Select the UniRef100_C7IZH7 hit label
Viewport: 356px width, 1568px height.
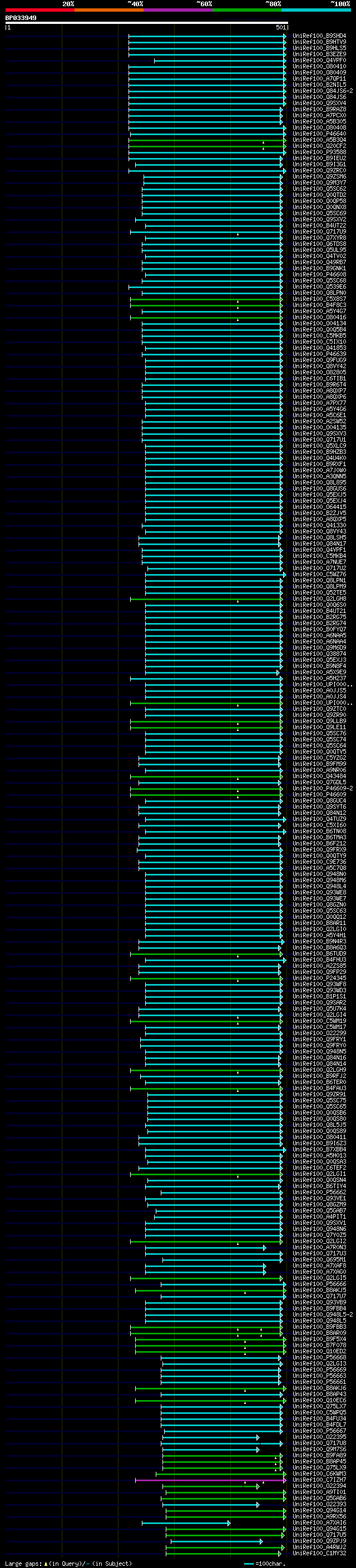coord(319,1480)
